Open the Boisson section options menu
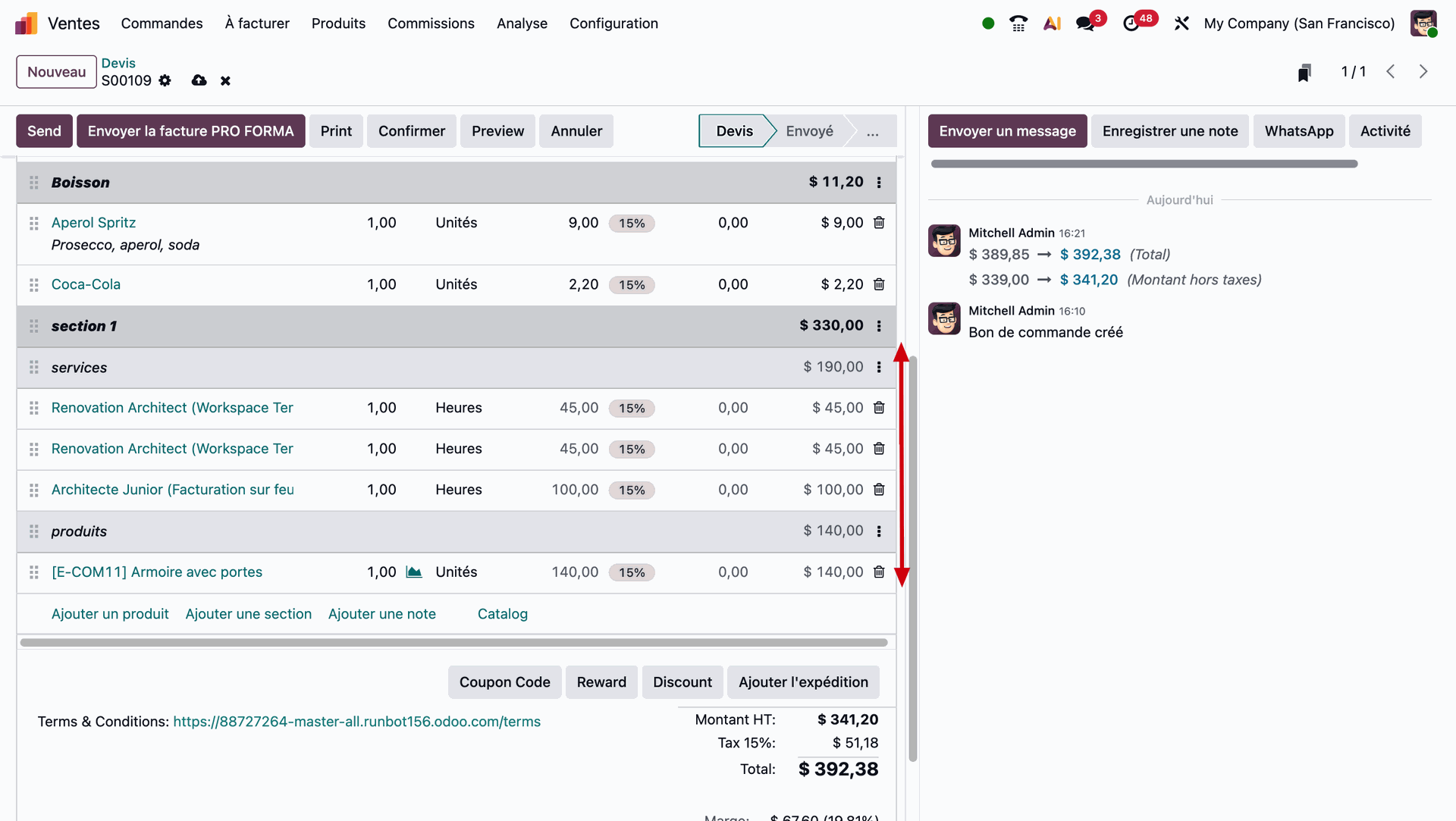 (x=879, y=183)
